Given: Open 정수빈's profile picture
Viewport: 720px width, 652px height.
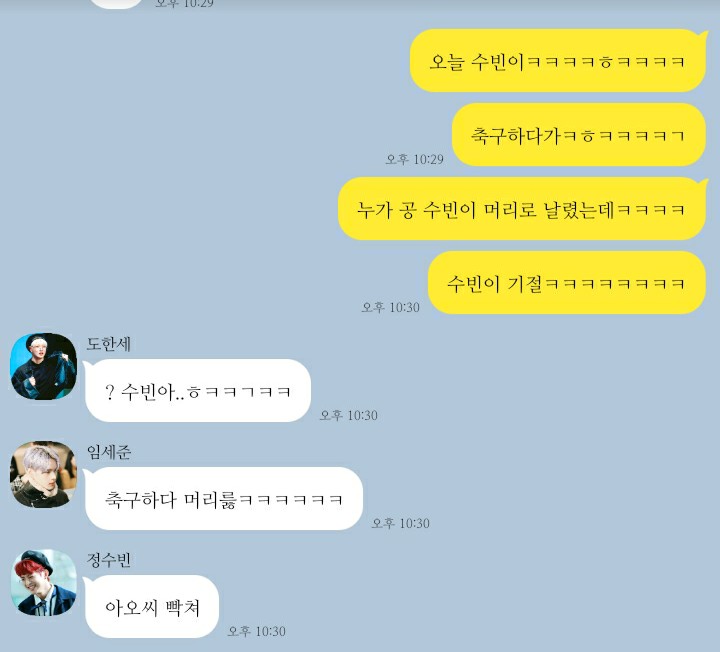Looking at the screenshot, I should coord(44,582).
